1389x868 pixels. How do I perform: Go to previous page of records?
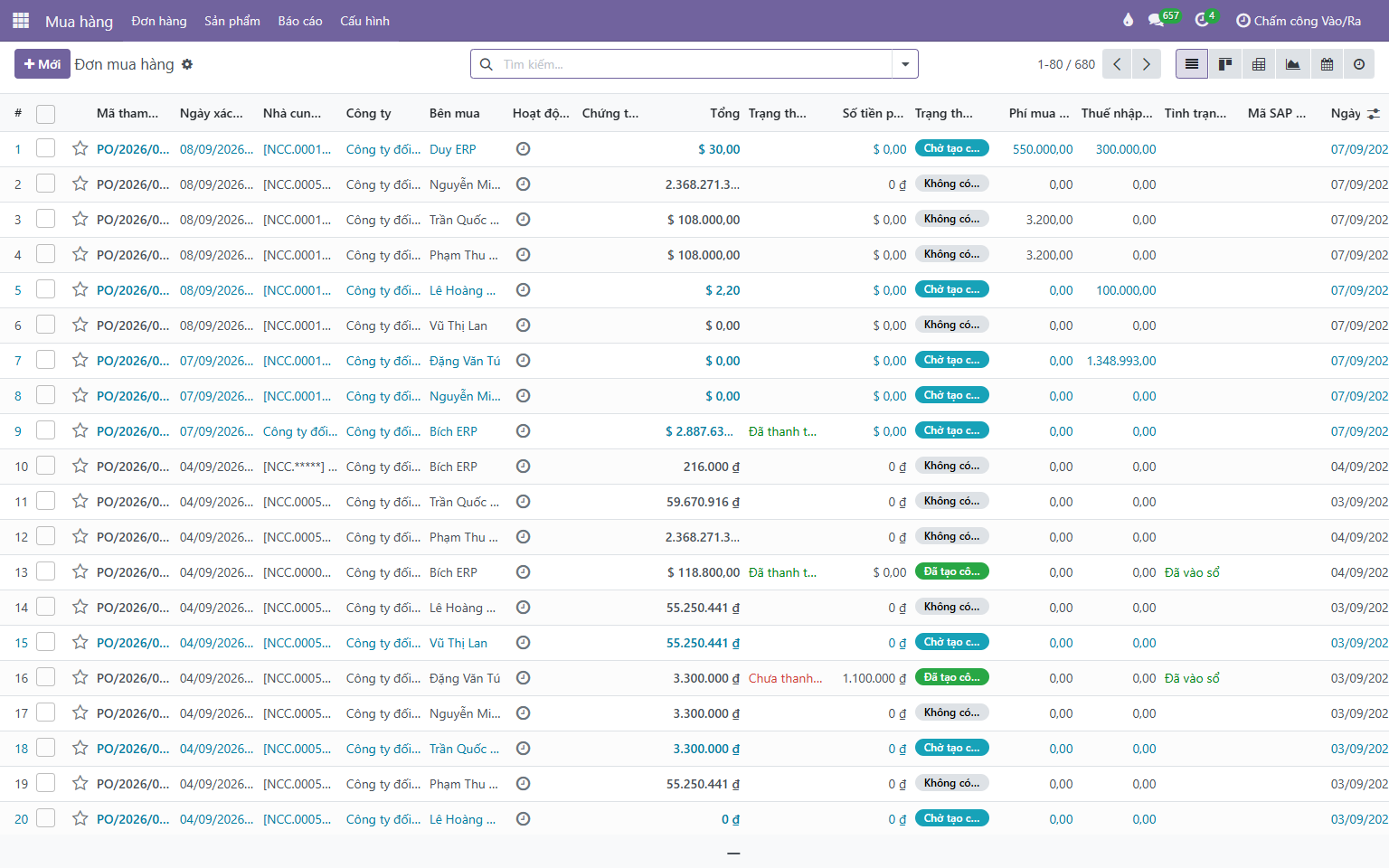point(1118,64)
